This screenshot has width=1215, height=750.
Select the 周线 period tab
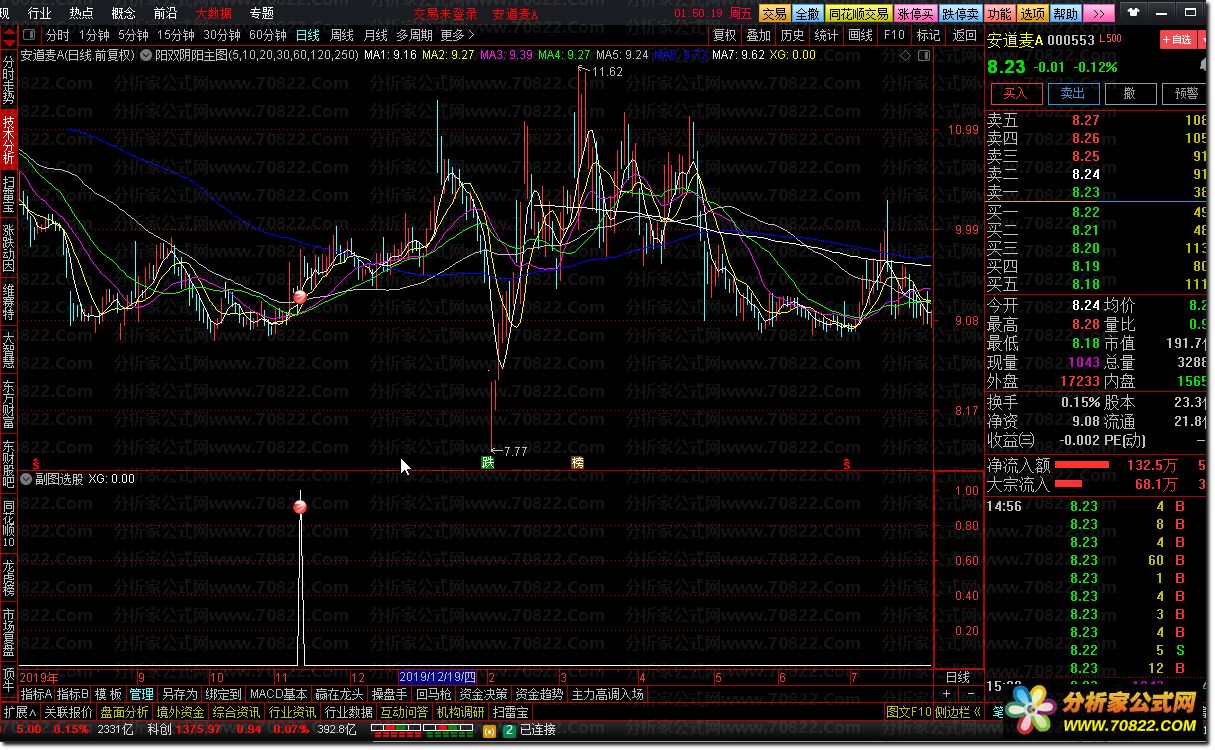coord(341,35)
